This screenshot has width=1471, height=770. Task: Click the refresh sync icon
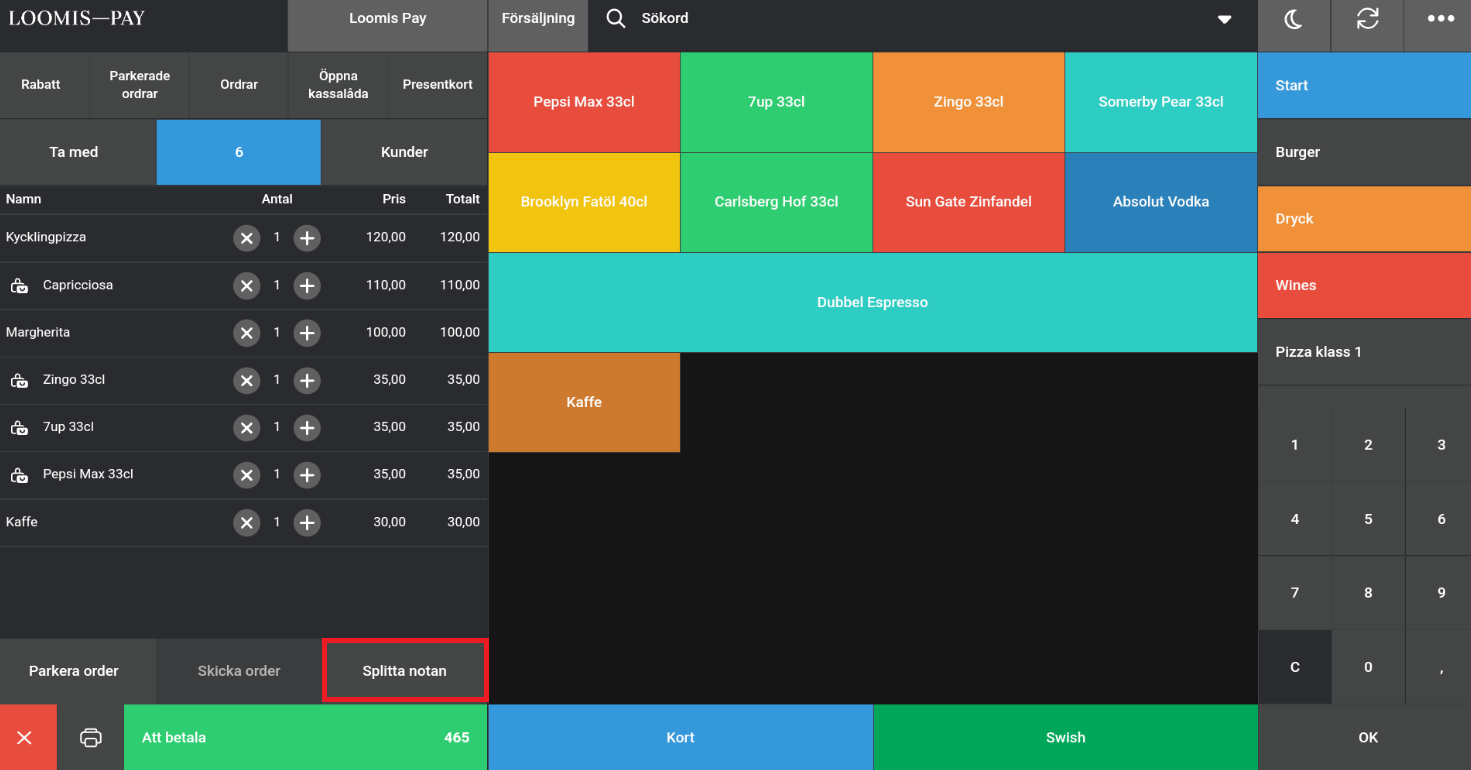[x=1367, y=20]
